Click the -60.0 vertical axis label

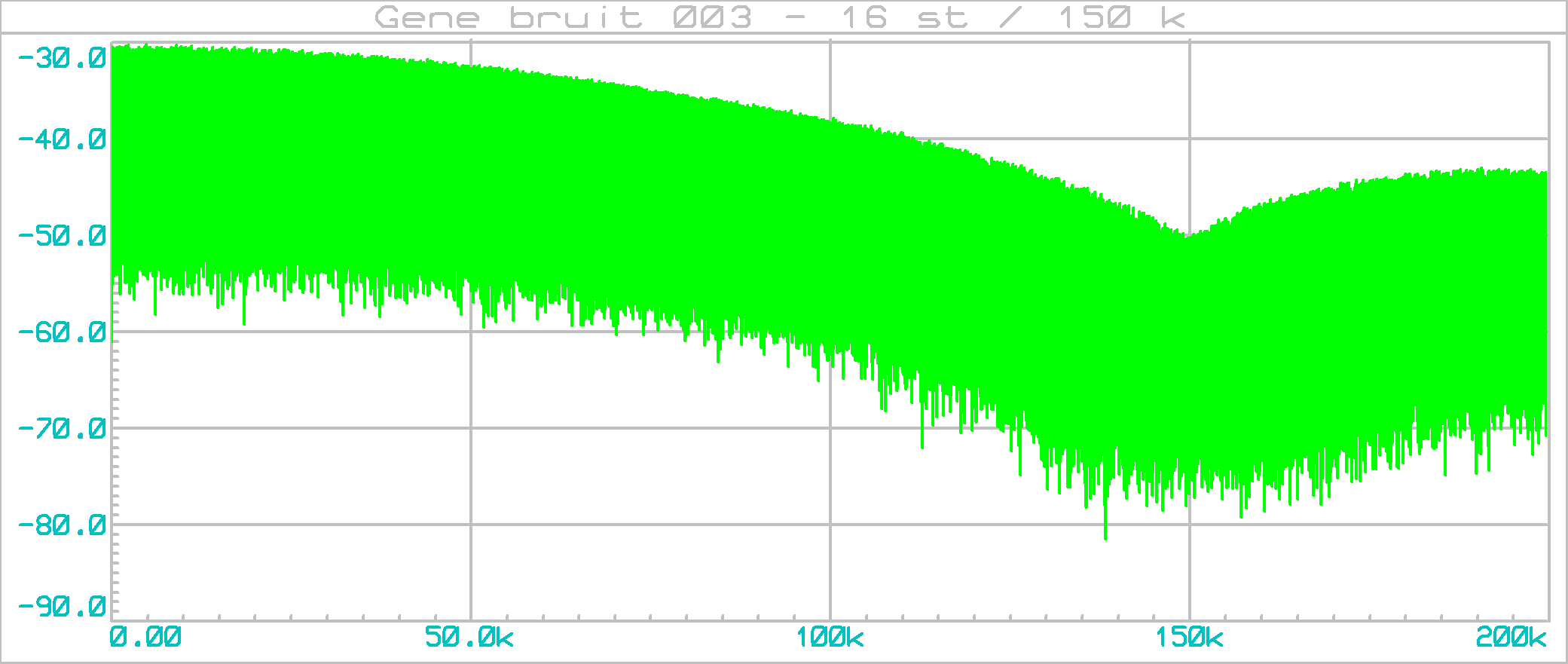60,332
